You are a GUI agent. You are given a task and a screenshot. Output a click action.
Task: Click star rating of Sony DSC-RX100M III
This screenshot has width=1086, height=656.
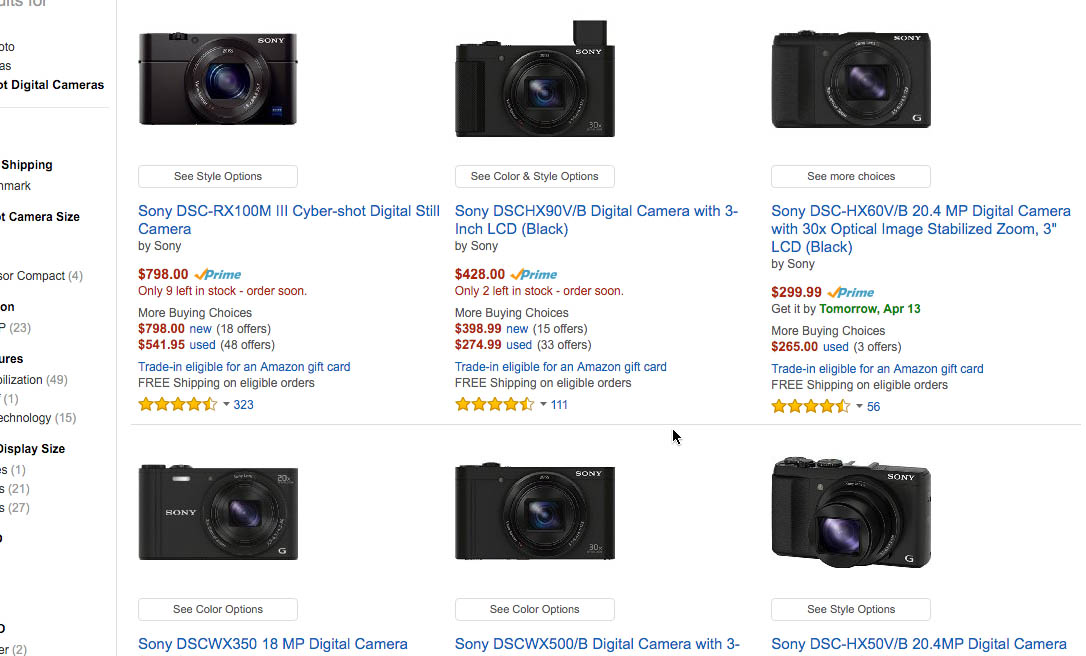pos(177,405)
